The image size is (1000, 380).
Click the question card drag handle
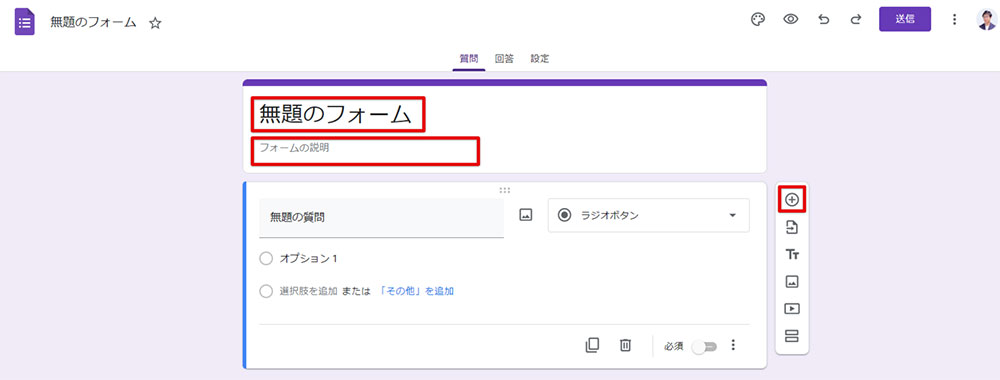504,190
